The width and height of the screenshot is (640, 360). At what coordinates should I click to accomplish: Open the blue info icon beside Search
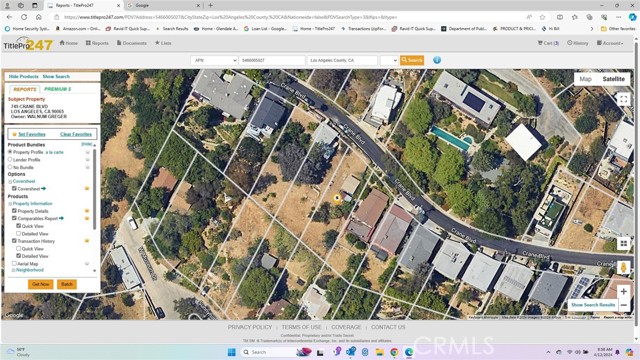pos(437,60)
